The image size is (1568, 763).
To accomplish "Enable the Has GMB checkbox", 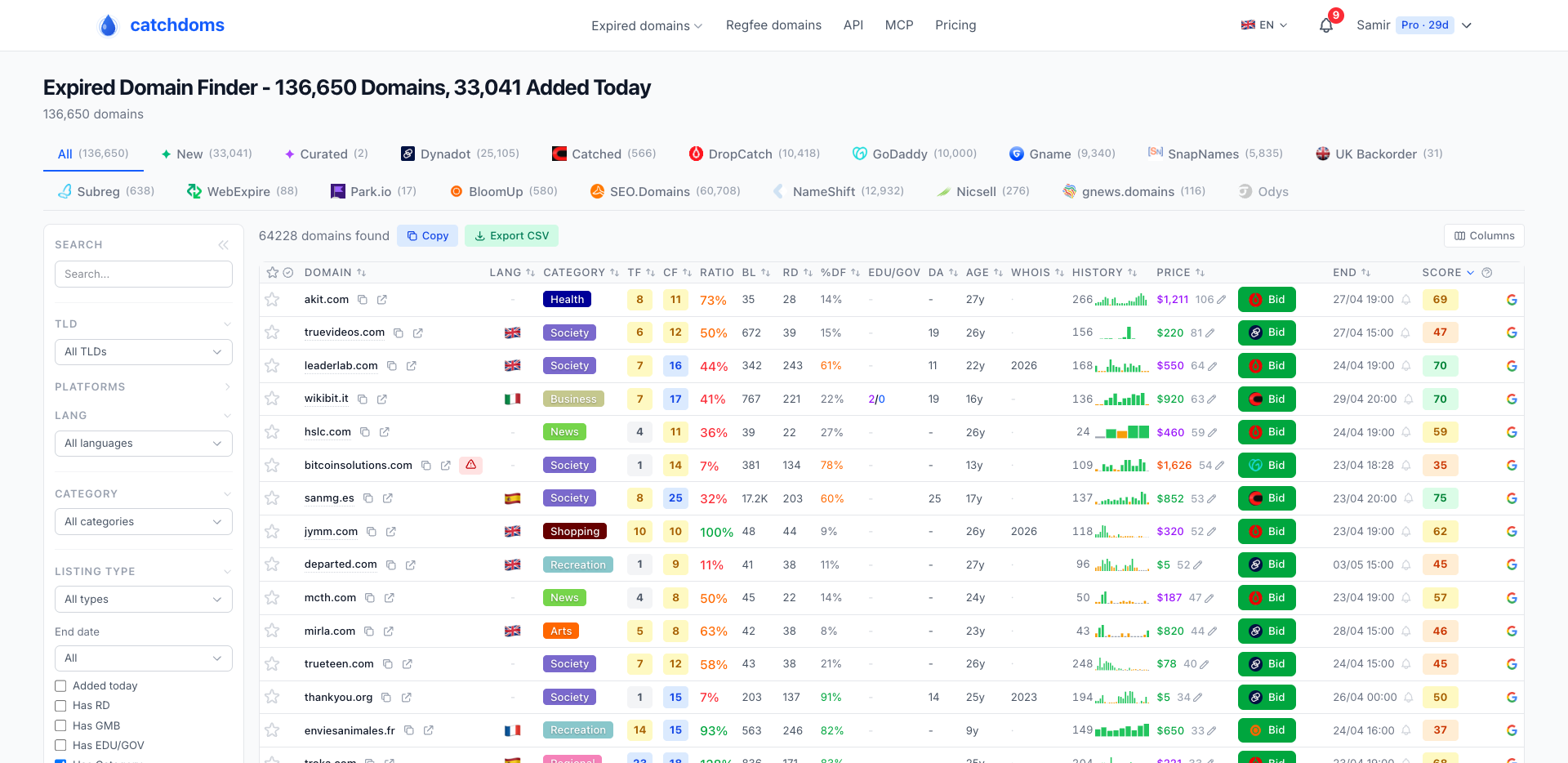I will 60,725.
